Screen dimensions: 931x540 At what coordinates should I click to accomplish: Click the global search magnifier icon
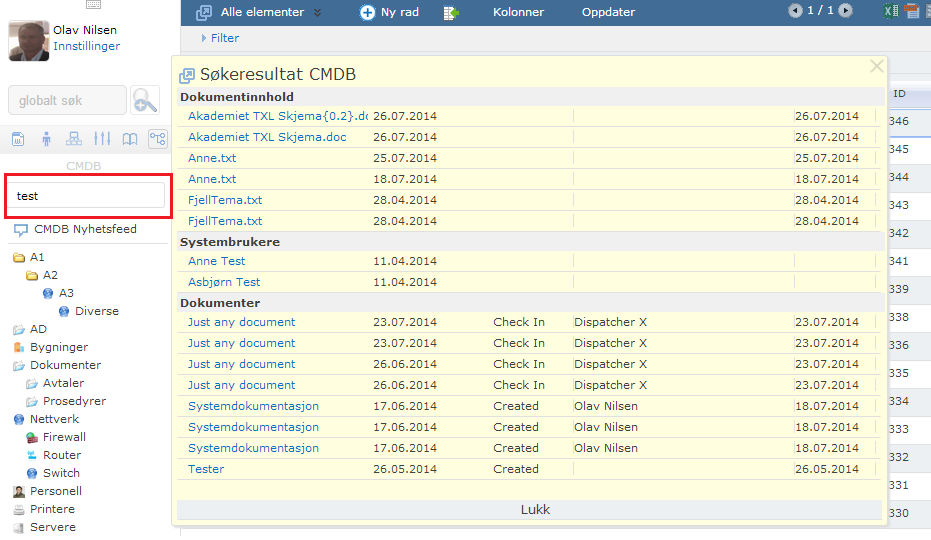[146, 100]
